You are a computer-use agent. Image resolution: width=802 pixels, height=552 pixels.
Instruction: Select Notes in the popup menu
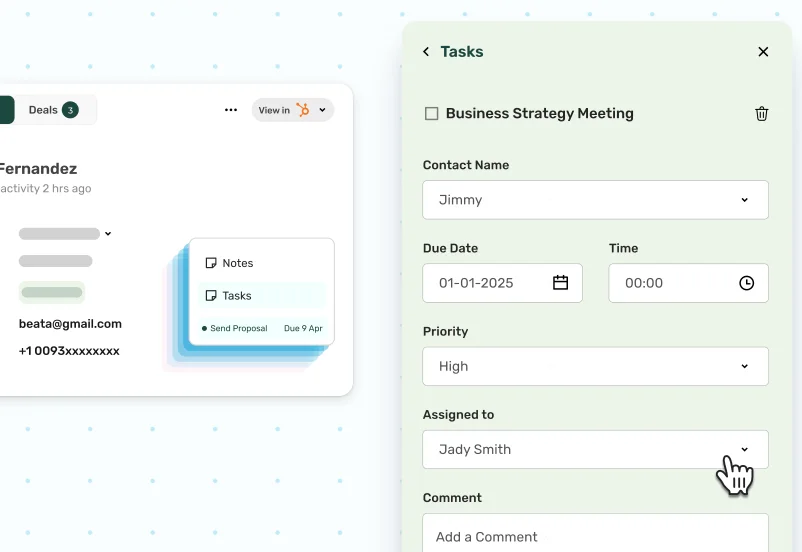tap(262, 263)
